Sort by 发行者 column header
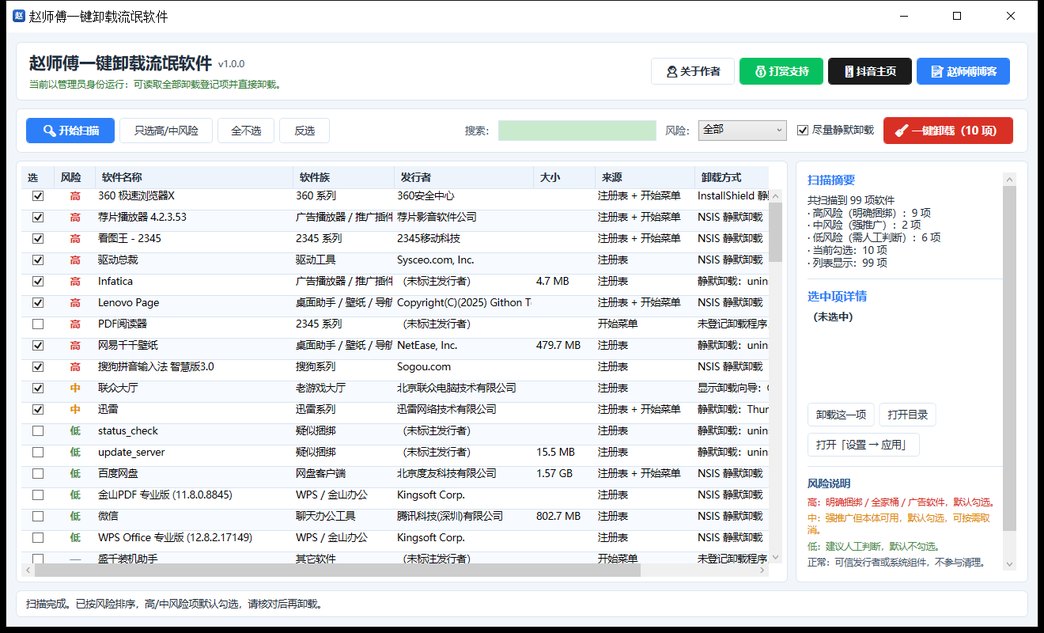The width and height of the screenshot is (1044, 633). point(463,177)
